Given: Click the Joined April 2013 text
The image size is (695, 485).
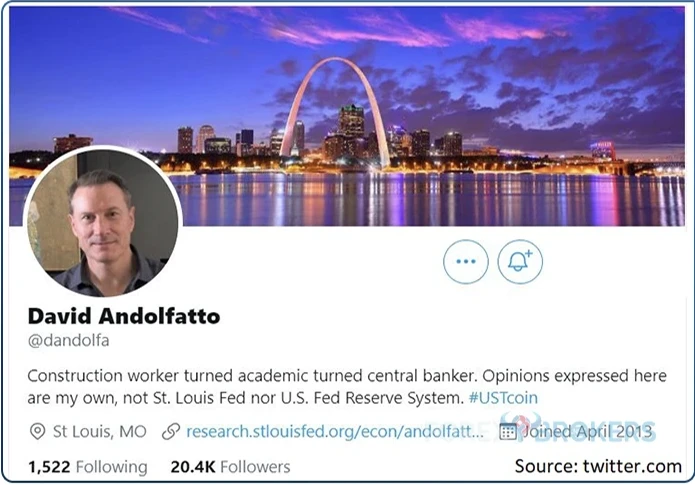Looking at the screenshot, I should (588, 431).
